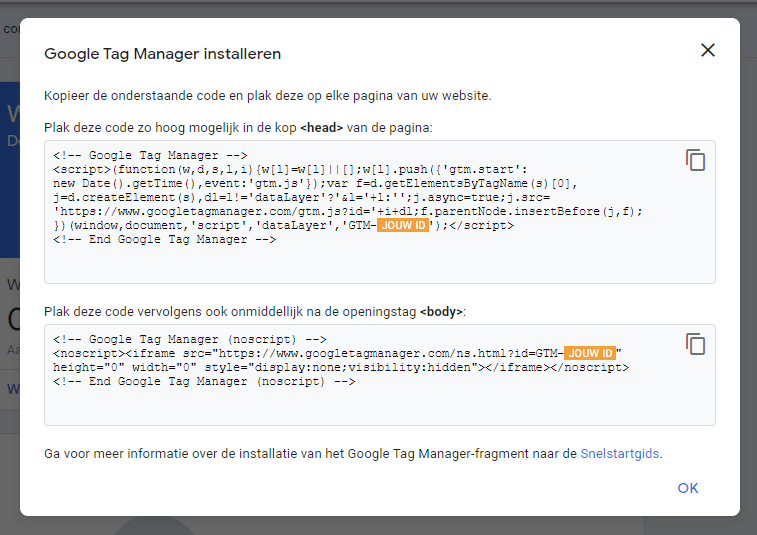Click the OK button
The image size is (757, 535).
687,488
